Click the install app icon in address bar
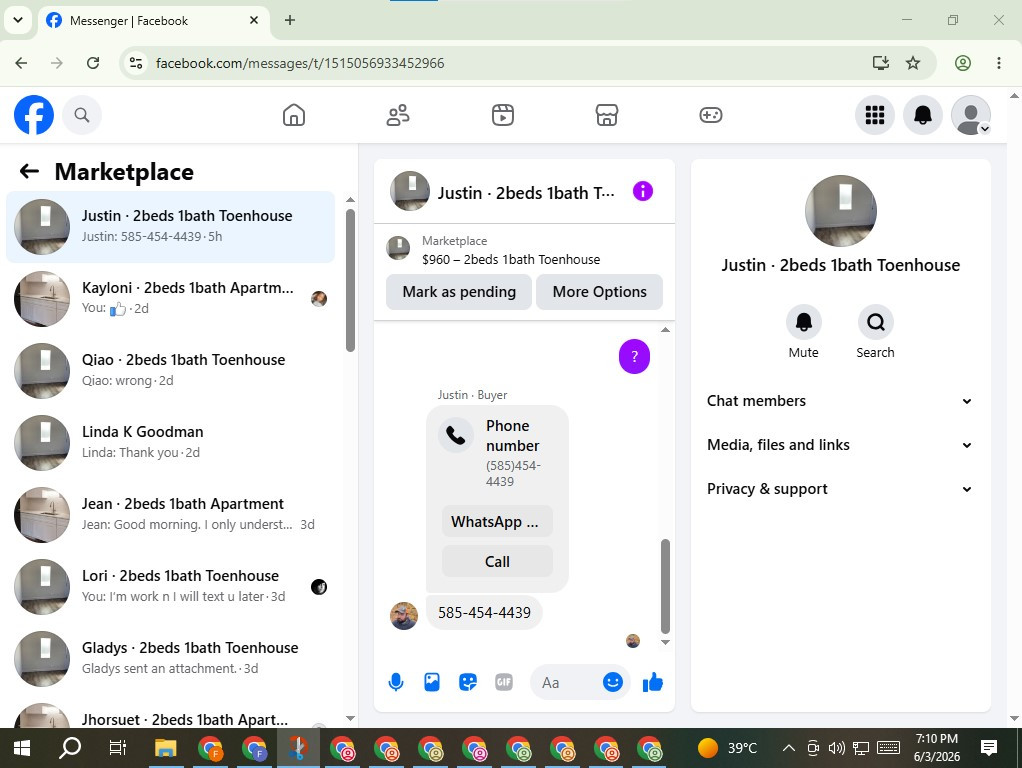 pyautogui.click(x=881, y=63)
